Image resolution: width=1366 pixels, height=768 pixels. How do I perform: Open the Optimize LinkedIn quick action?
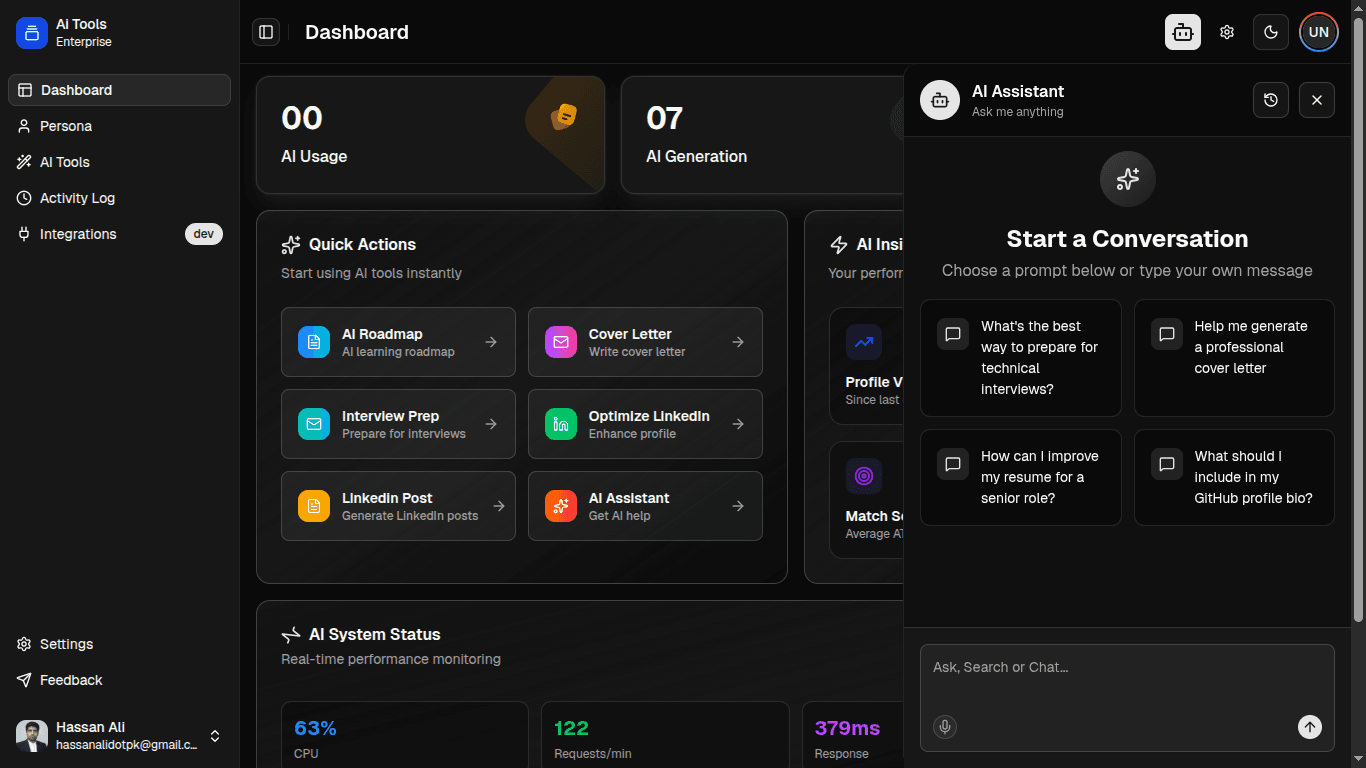(645, 424)
